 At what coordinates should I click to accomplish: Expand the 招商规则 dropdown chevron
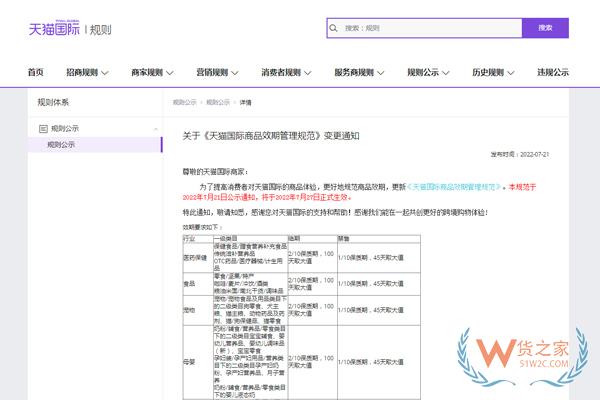tap(105, 73)
